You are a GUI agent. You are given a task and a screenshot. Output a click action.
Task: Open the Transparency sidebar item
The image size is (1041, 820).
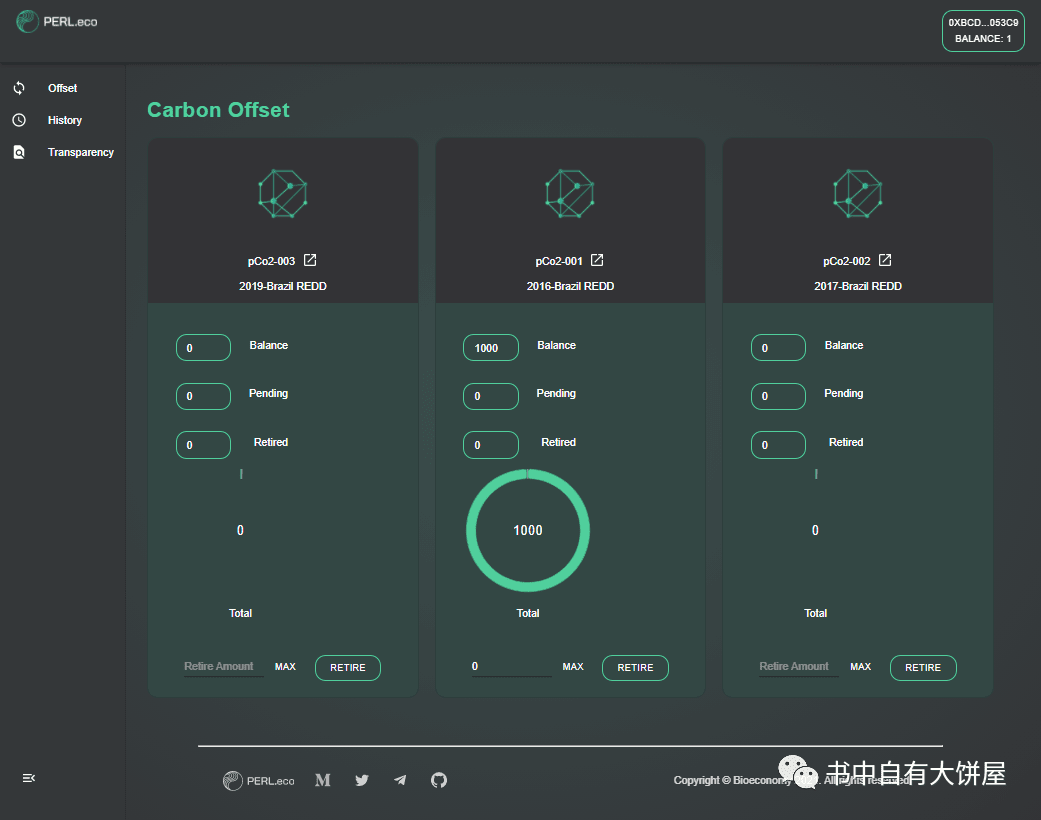pos(80,152)
